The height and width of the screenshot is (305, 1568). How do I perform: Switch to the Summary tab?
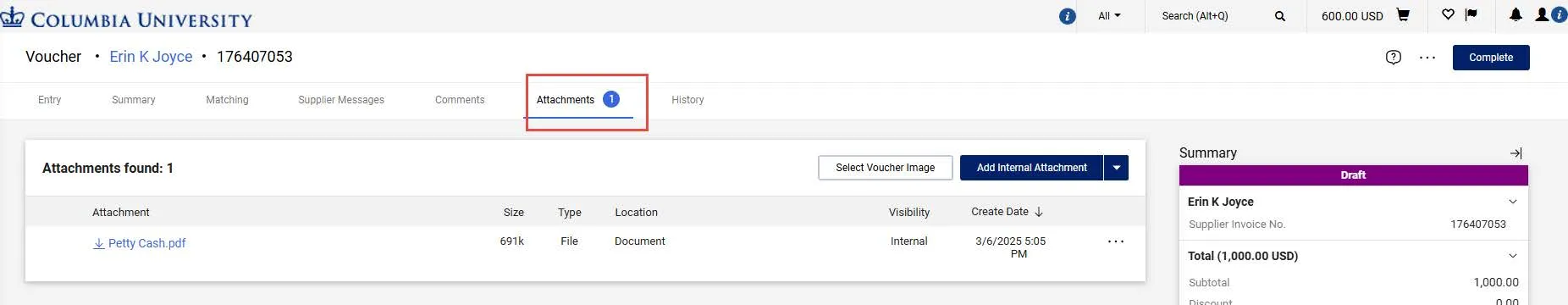[x=134, y=100]
